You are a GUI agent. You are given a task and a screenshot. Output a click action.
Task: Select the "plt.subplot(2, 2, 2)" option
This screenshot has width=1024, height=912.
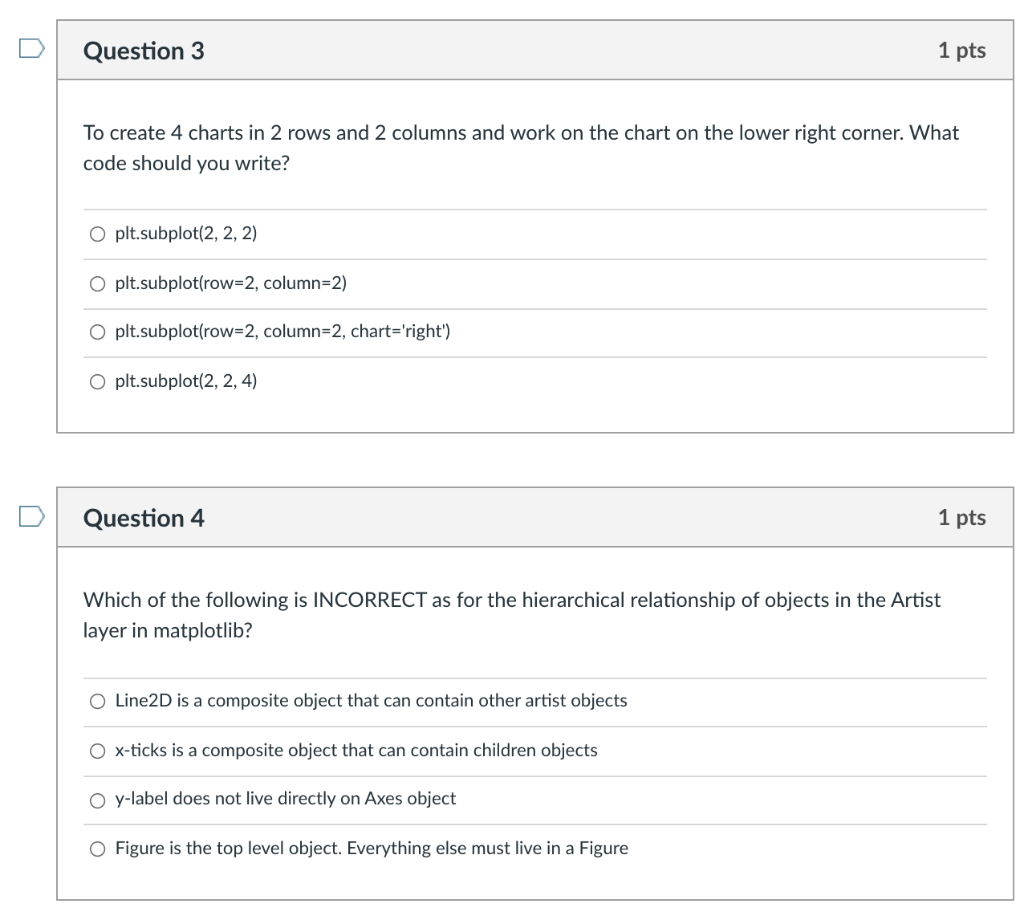click(x=97, y=234)
